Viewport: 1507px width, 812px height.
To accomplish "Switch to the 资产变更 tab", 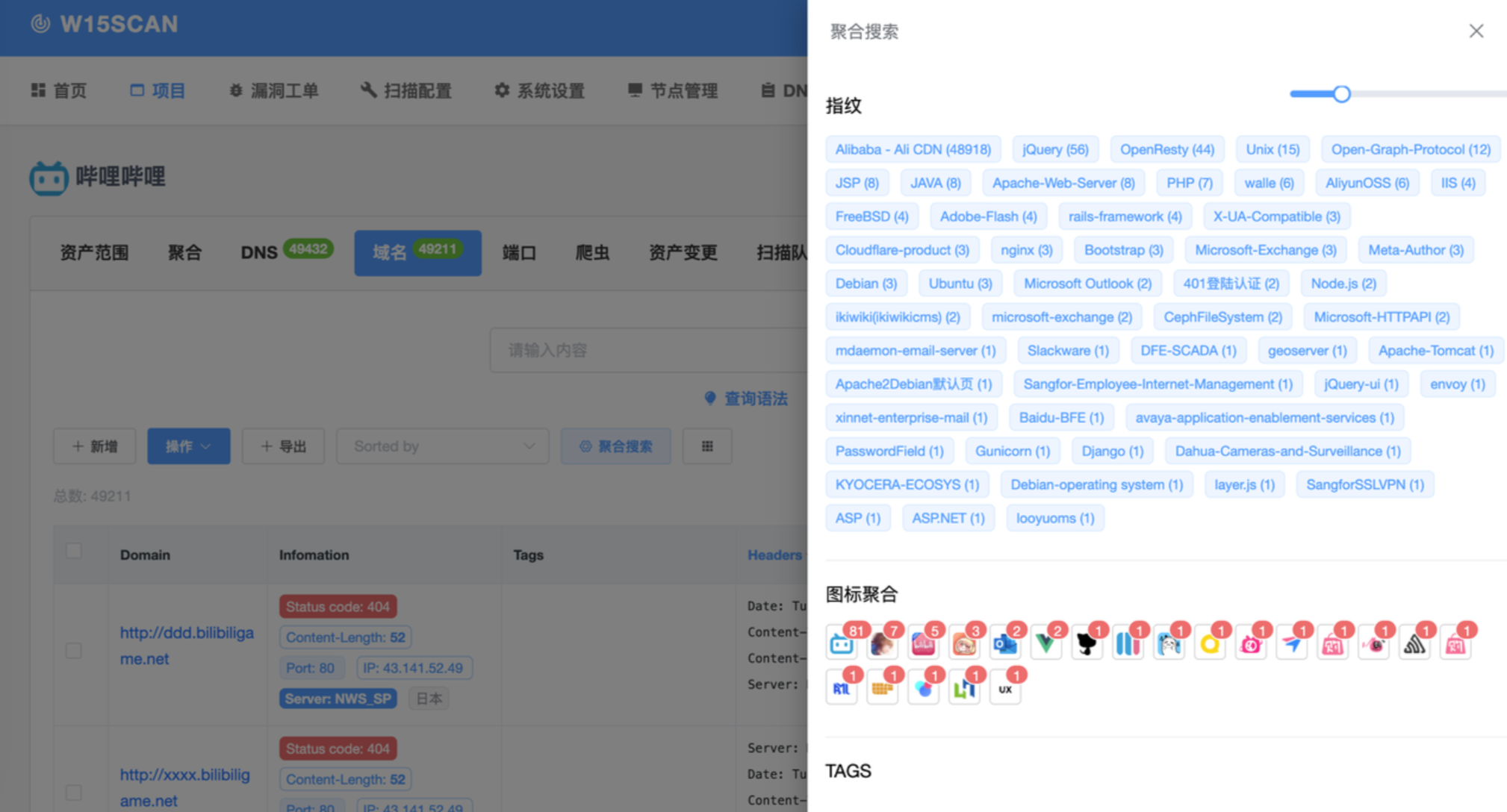I will point(683,253).
